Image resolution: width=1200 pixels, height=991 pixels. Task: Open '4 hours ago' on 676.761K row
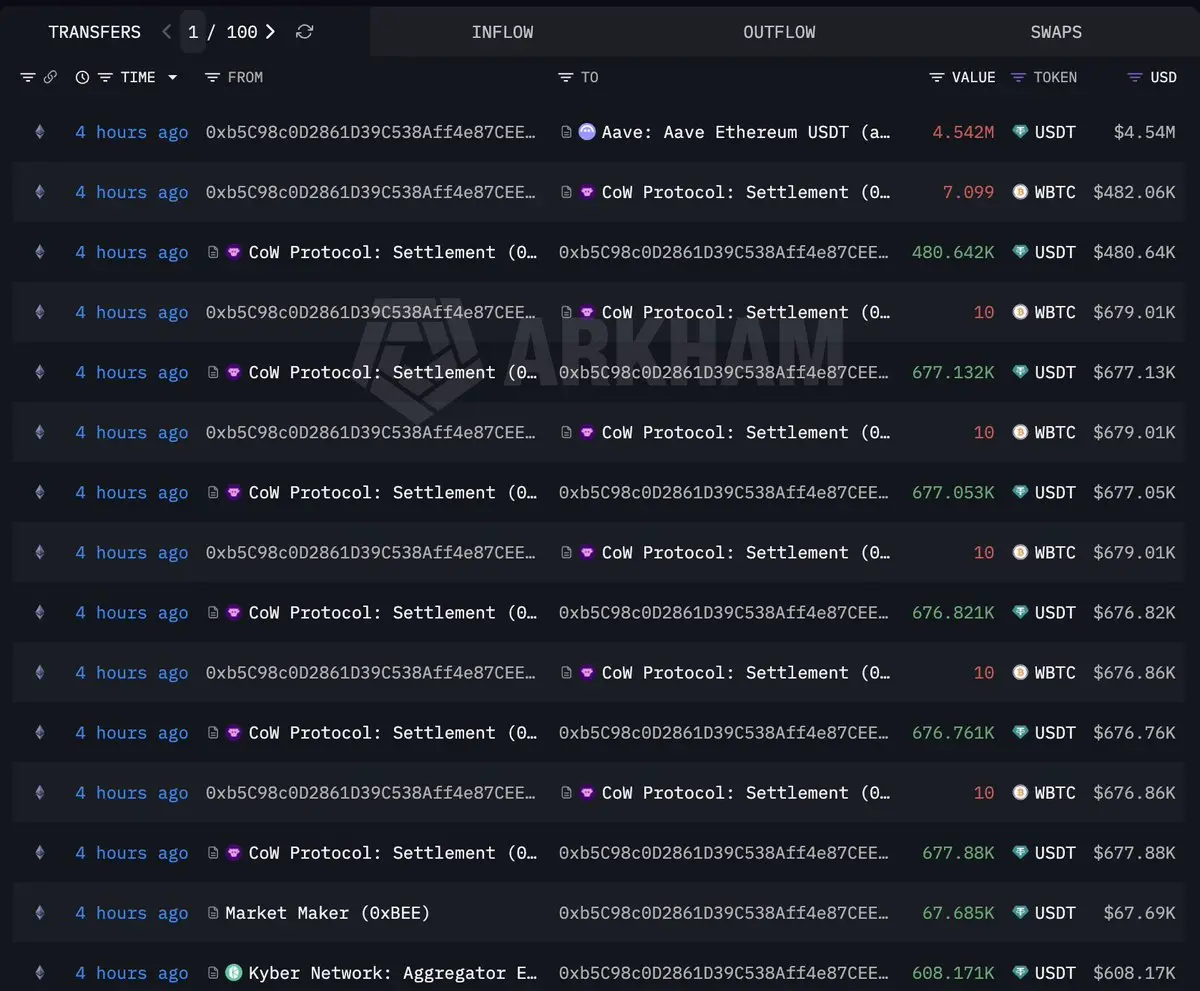pyautogui.click(x=132, y=732)
